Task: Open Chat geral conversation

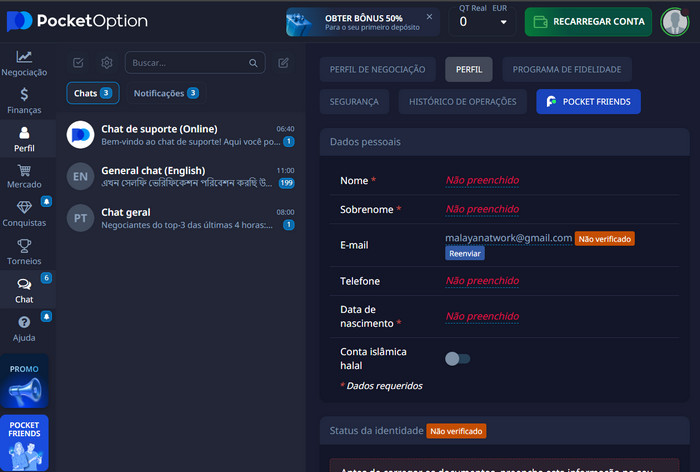Action: 180,218
